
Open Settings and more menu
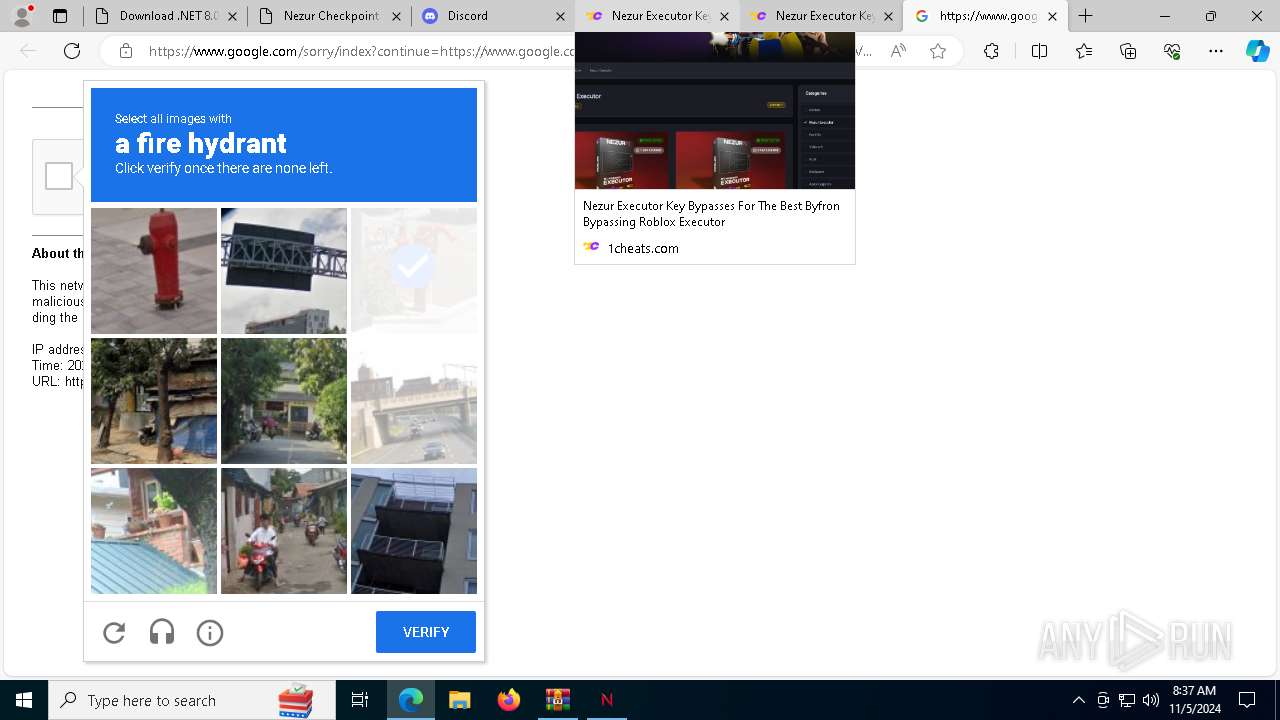tap(1216, 51)
